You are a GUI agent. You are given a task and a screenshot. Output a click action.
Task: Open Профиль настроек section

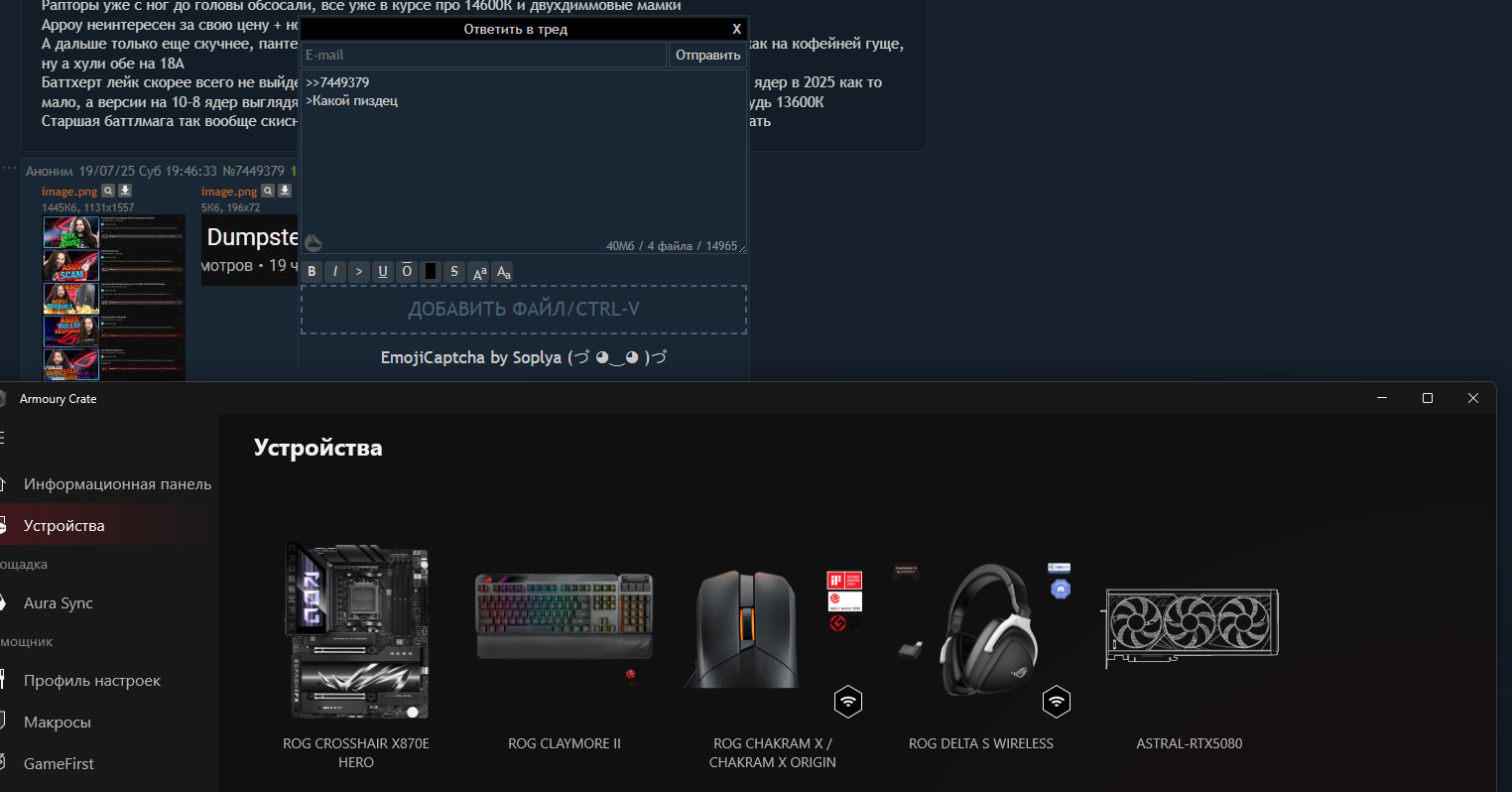91,681
